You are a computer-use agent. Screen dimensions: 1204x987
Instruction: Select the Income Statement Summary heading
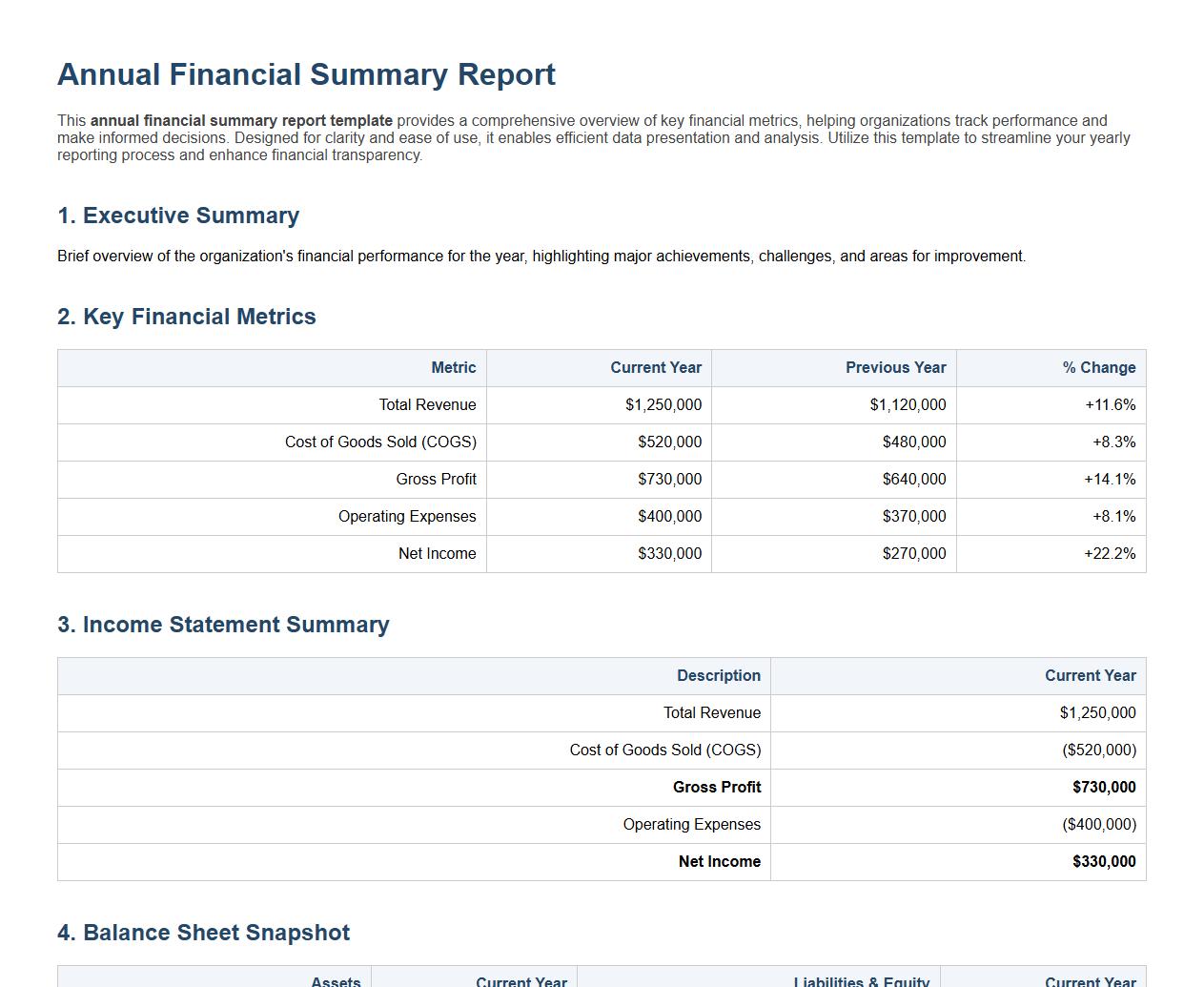(223, 625)
